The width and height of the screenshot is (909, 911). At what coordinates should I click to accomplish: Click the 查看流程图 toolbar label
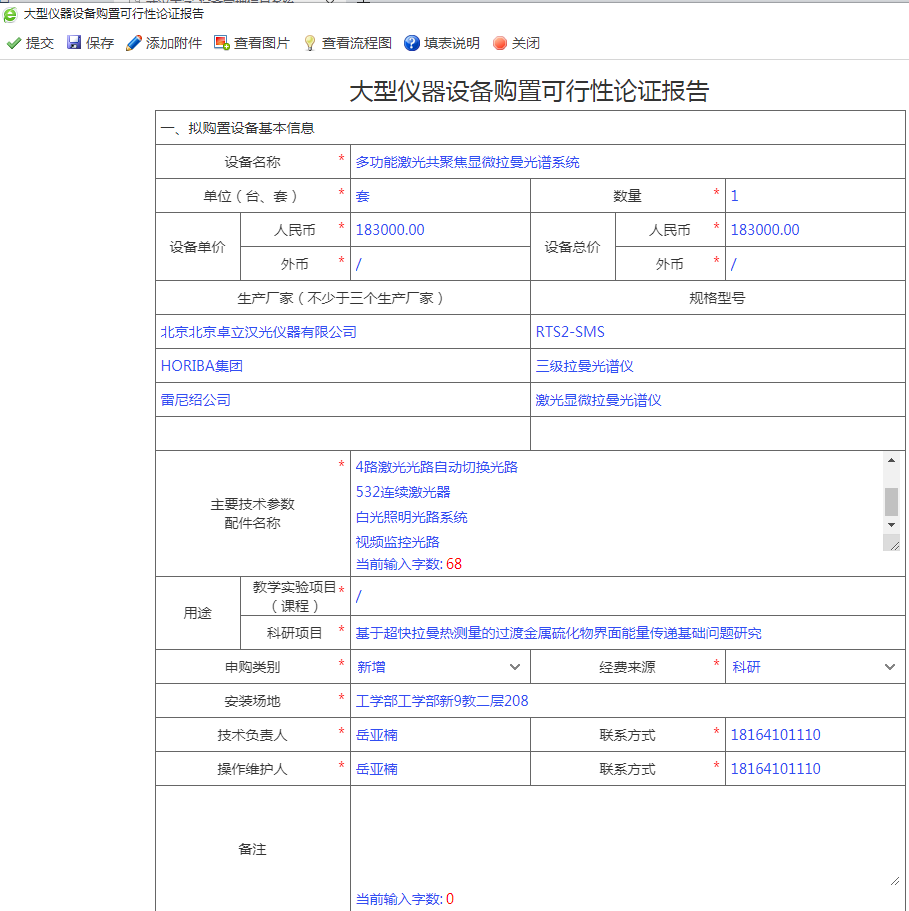pos(357,43)
